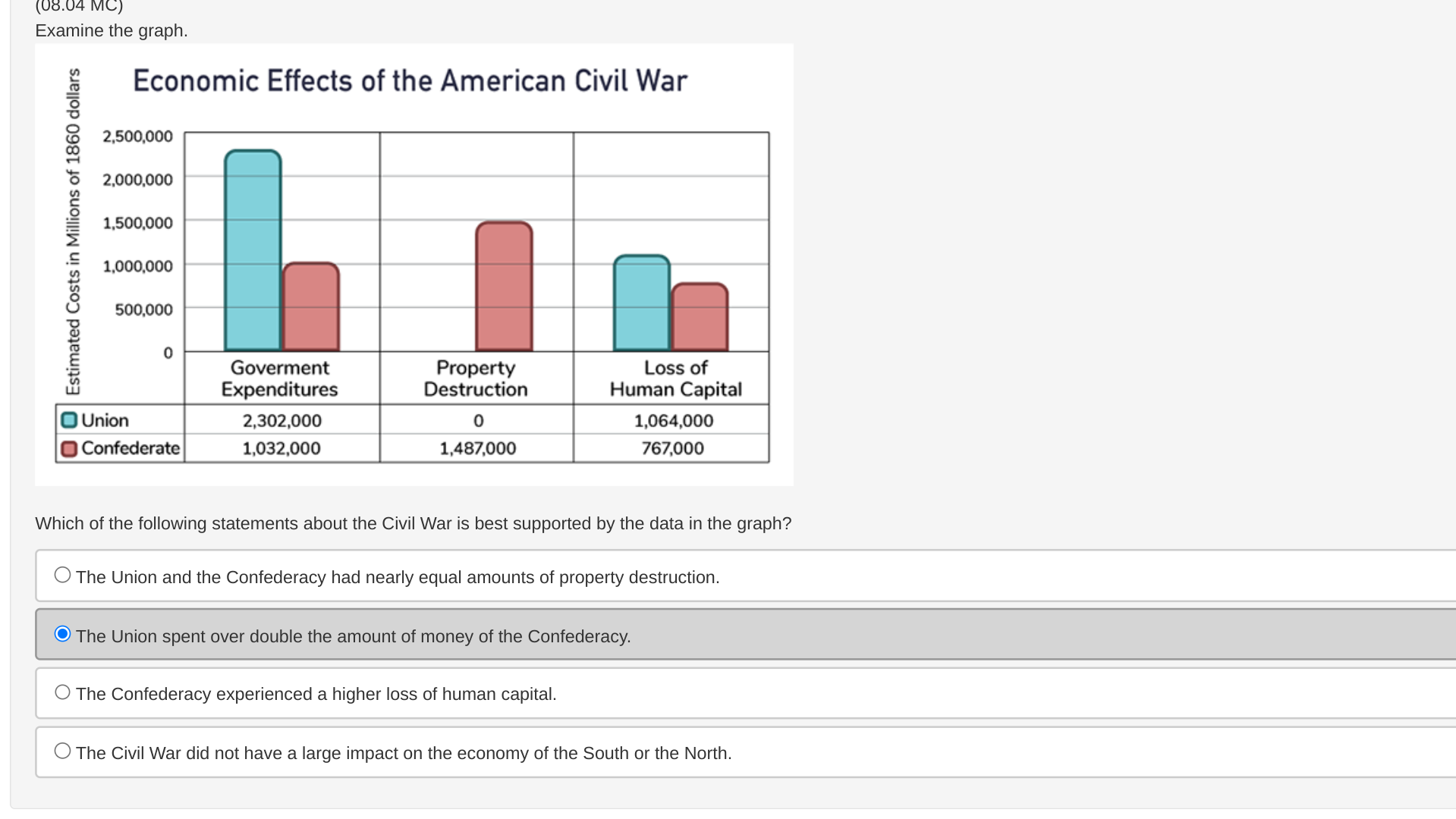The image size is (1456, 819).
Task: Click the 2,302,000 Union expenditures cell
Action: pyautogui.click(x=281, y=420)
